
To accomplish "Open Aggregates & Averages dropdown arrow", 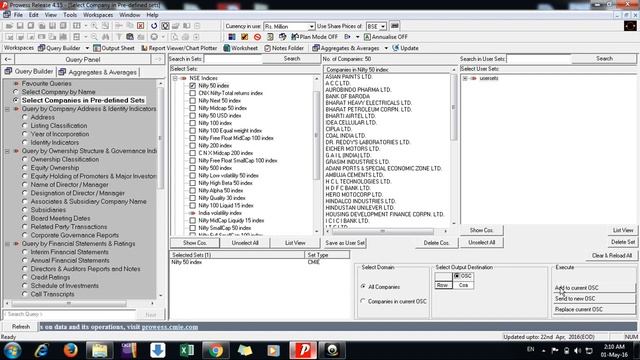I will (386, 48).
